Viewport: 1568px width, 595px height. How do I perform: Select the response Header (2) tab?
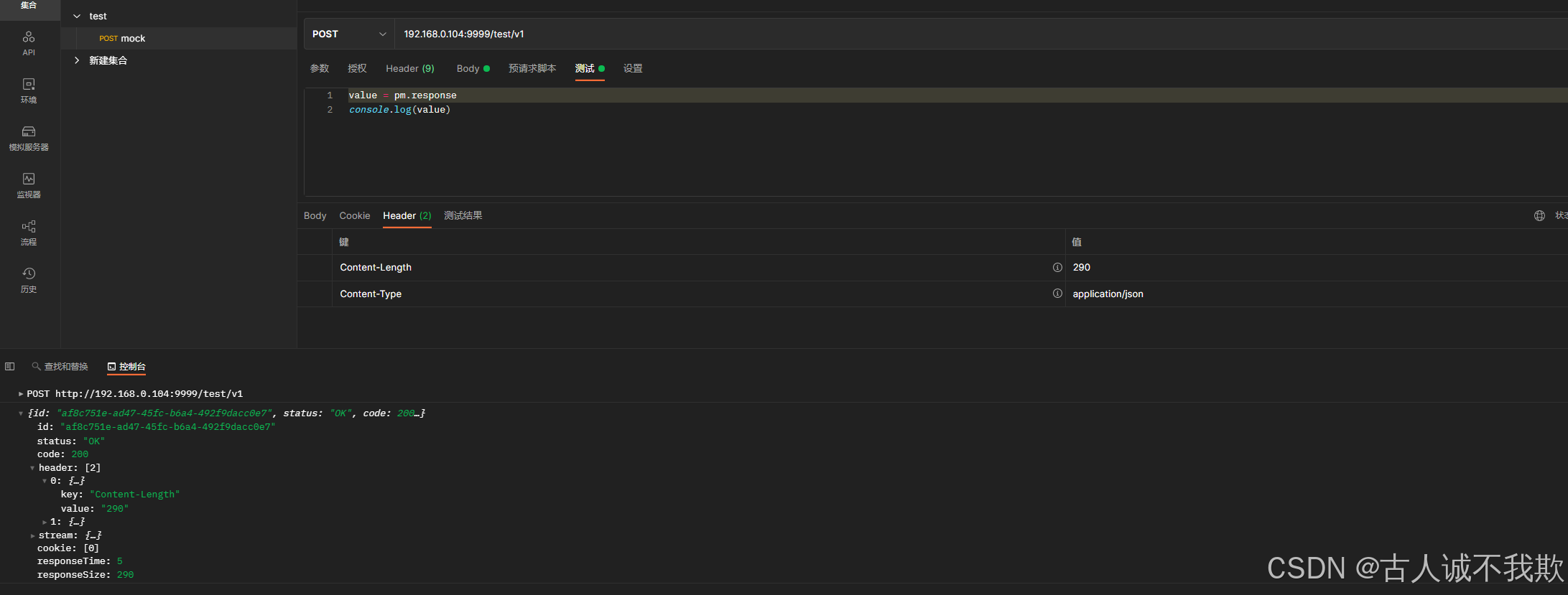pos(407,215)
